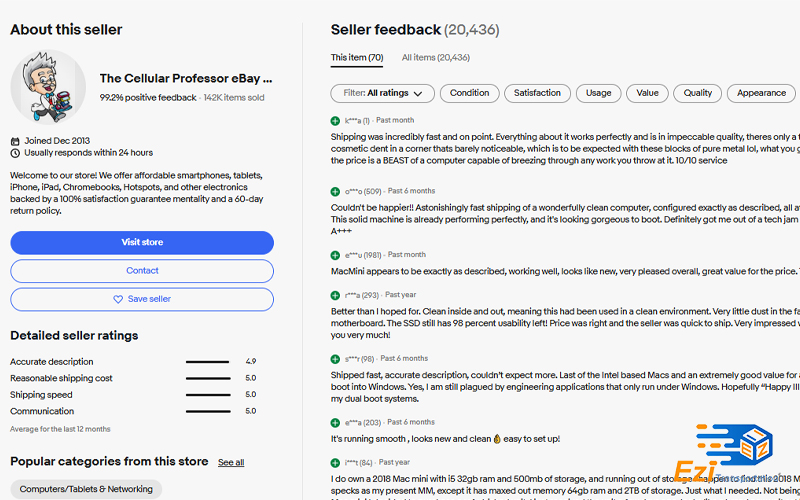Select Computers/Tablets & Networking category chip
Screen dimensions: 800x500
click(86, 489)
